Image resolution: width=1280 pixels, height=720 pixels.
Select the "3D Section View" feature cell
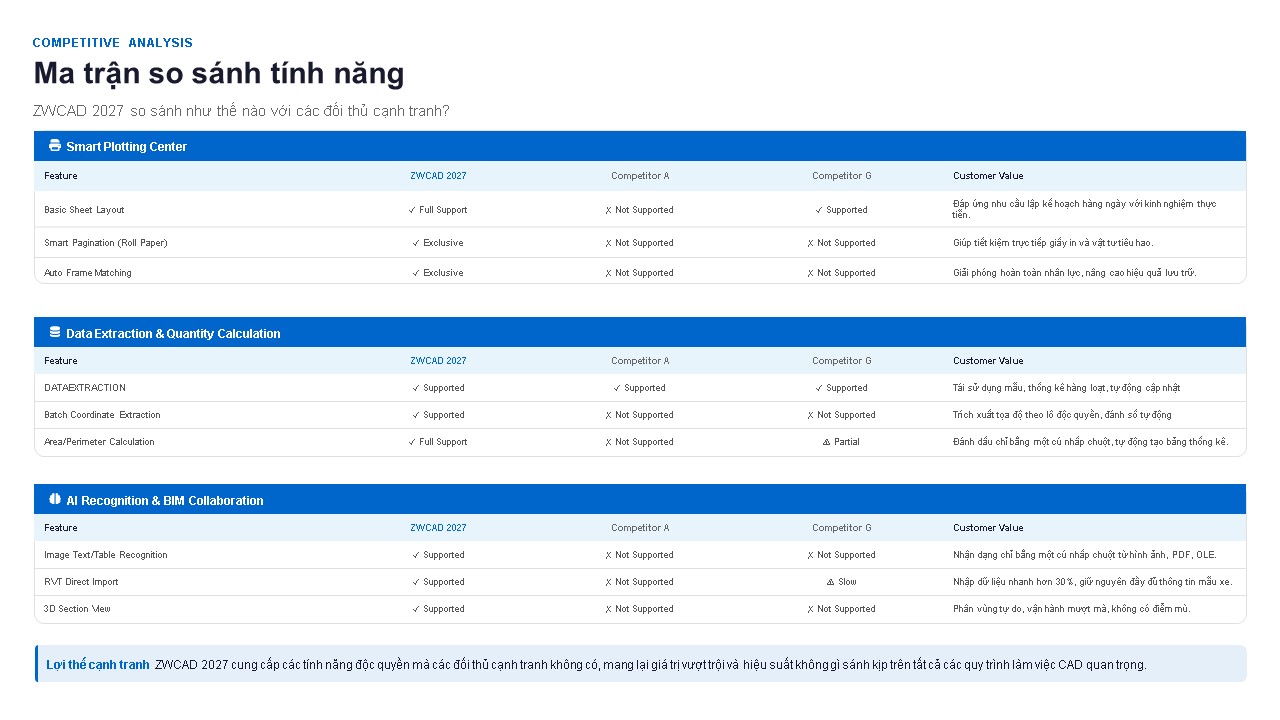point(77,609)
